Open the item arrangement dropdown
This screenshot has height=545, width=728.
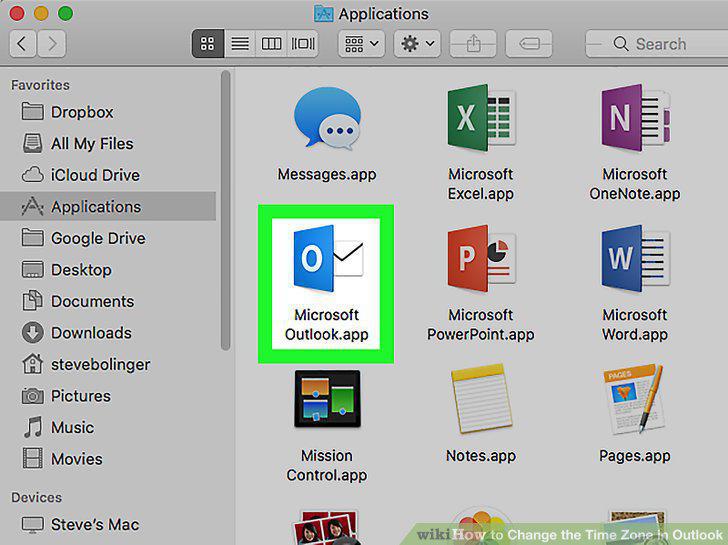tap(361, 44)
